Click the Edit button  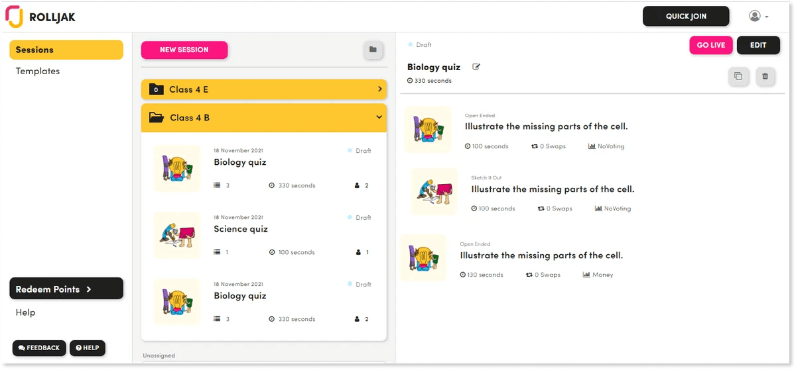pos(758,45)
